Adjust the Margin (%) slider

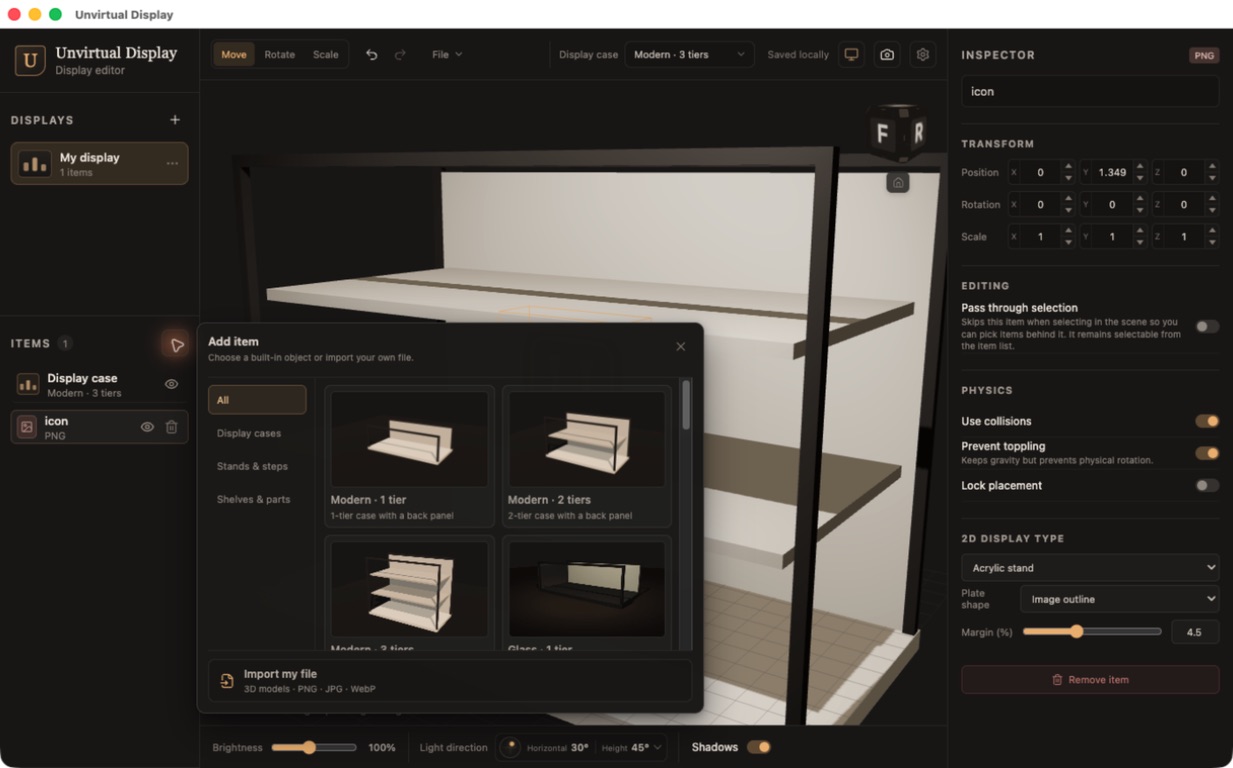tap(1091, 632)
